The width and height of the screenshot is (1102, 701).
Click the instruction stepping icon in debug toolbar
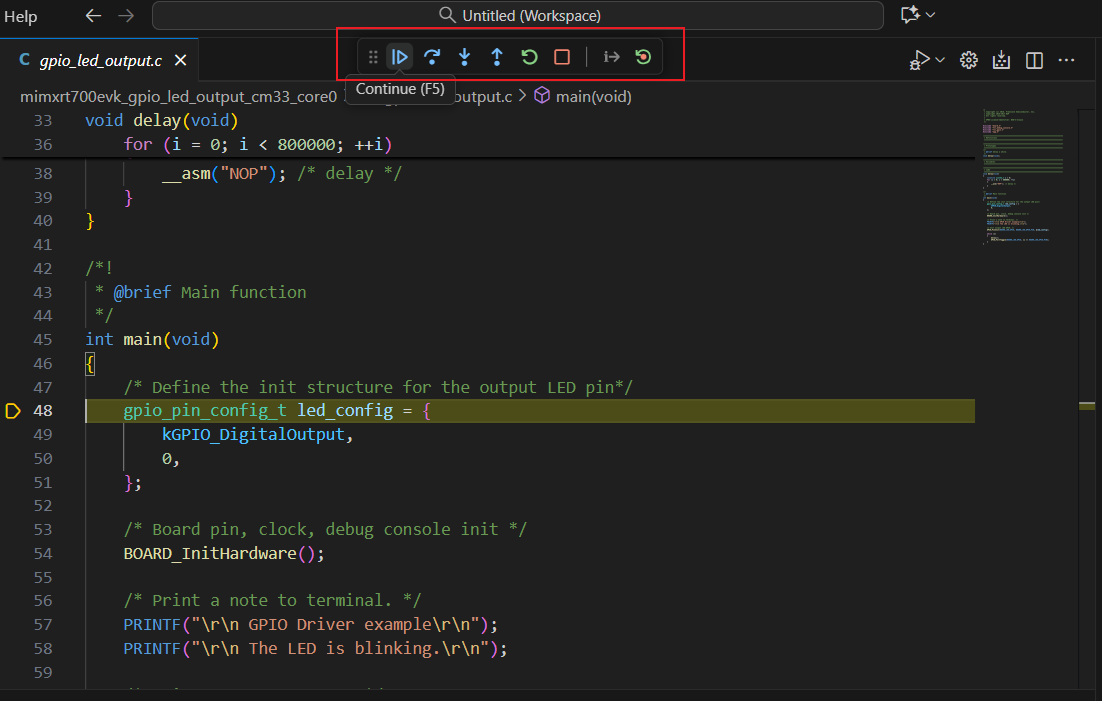point(611,57)
